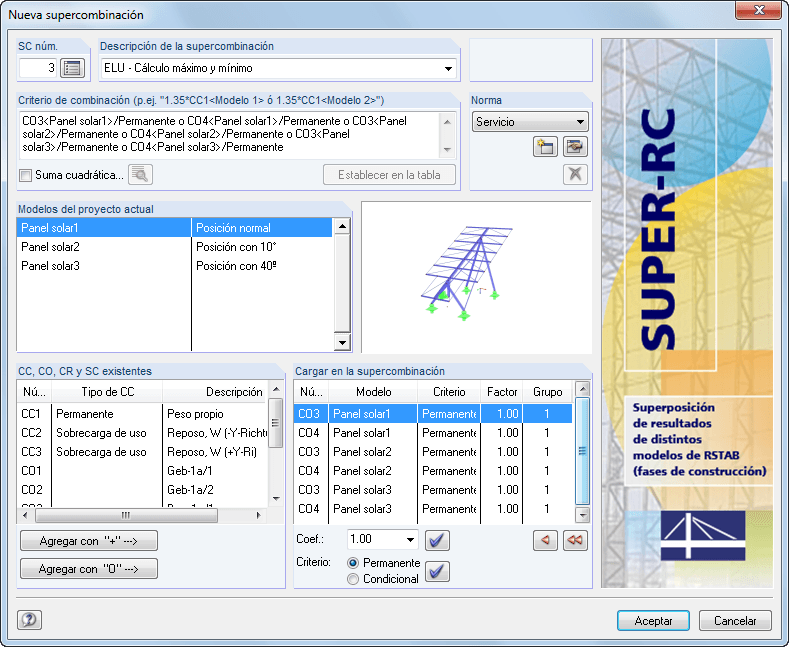Click right arrow of existing CC horizontal scrollbar

(x=259, y=515)
